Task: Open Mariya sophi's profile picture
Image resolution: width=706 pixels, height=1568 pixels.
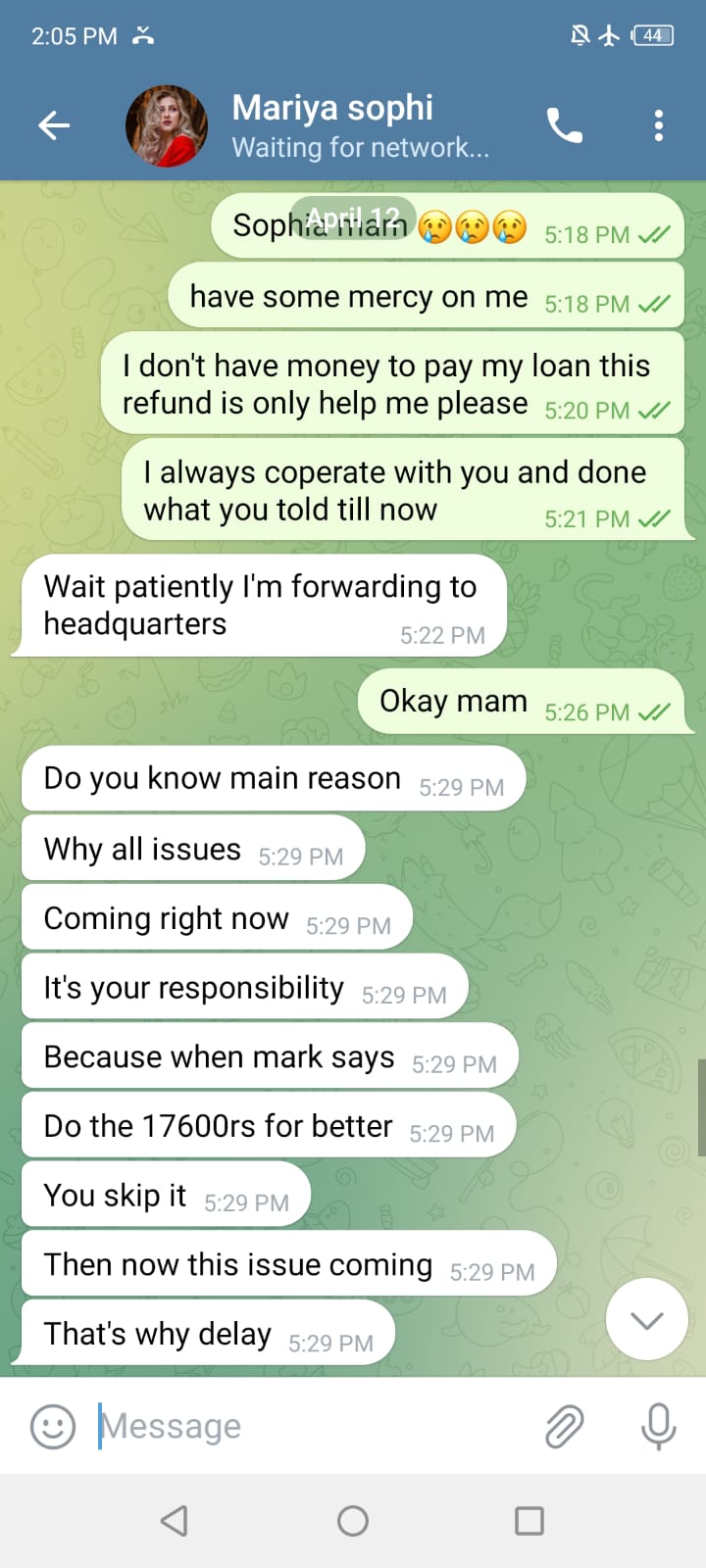Action: click(167, 125)
